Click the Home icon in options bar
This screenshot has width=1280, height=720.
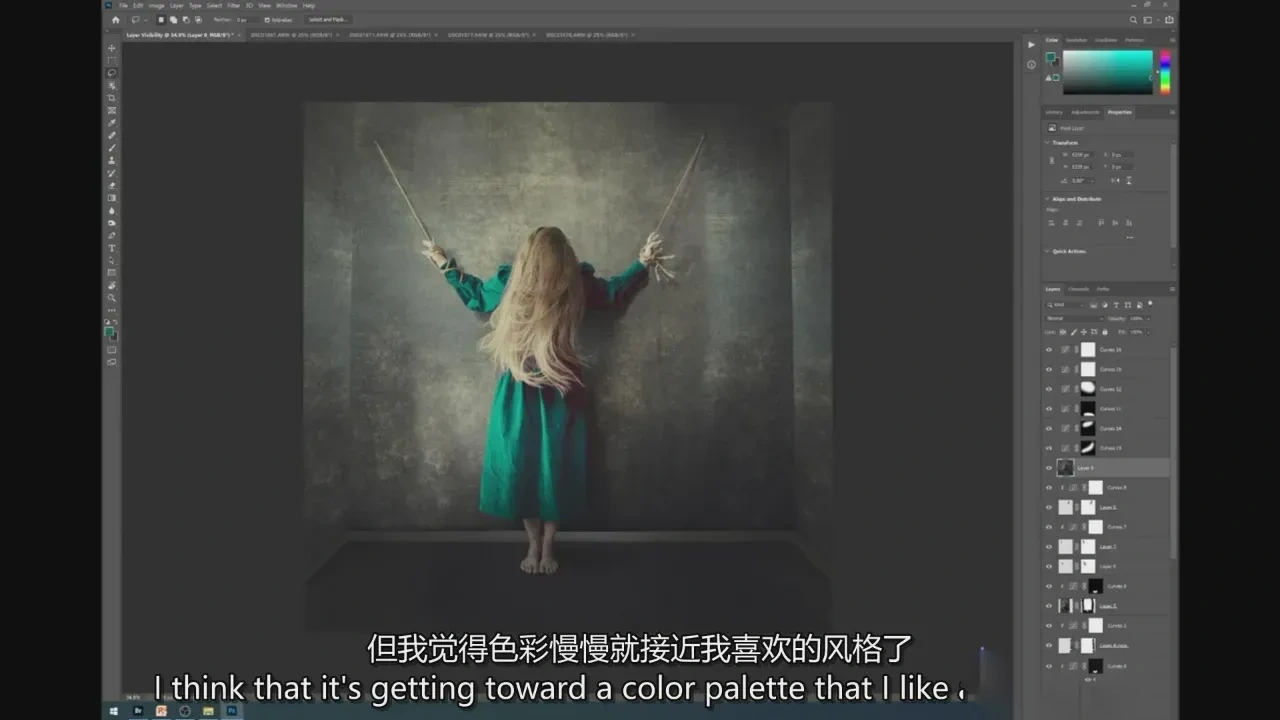click(x=116, y=19)
